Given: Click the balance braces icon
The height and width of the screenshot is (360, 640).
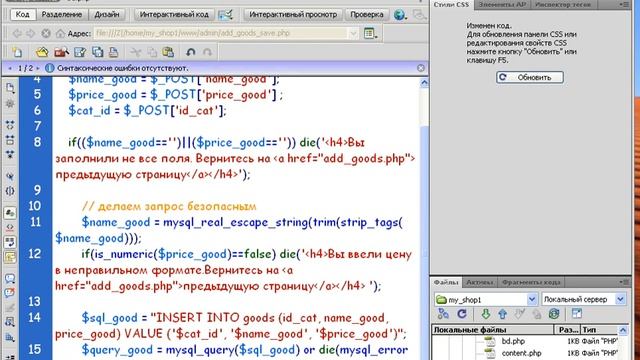Looking at the screenshot, I should point(10,191).
